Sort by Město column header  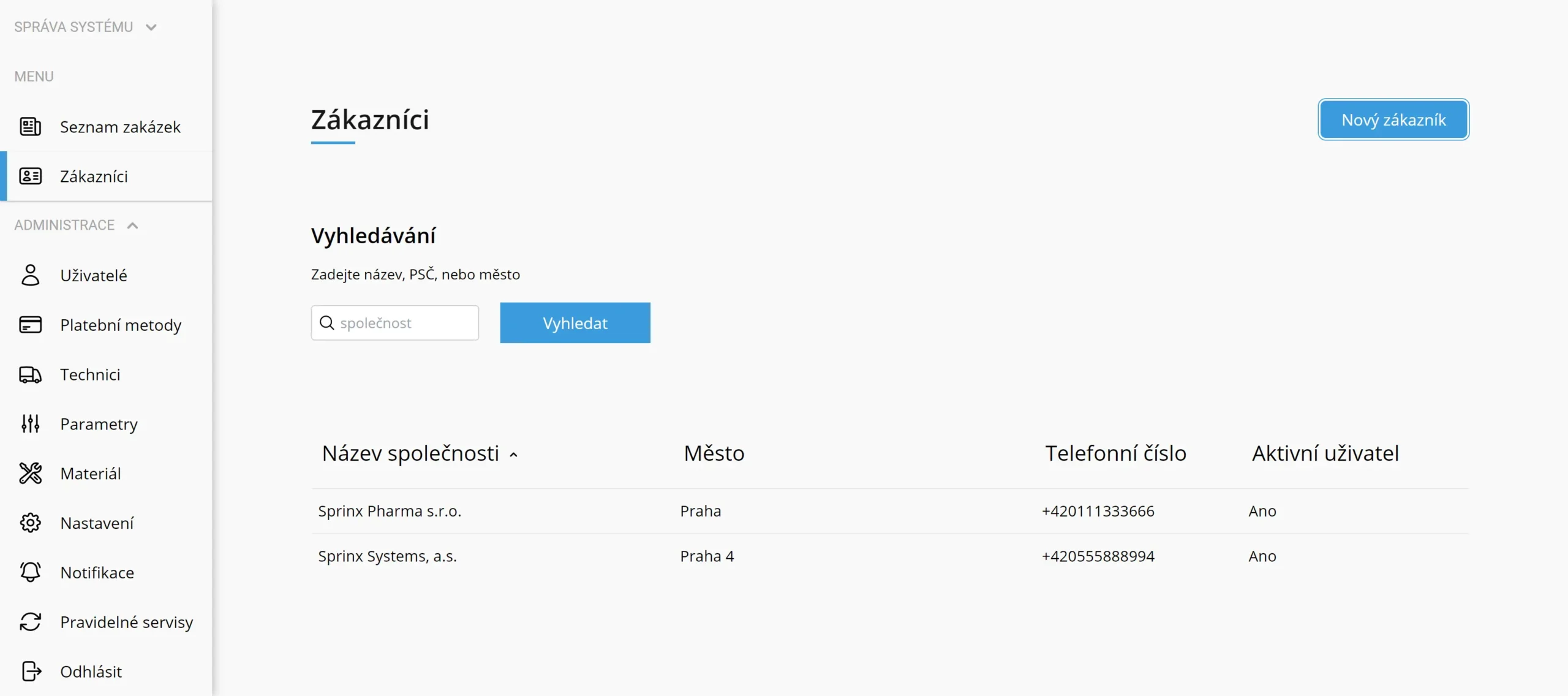coord(714,453)
